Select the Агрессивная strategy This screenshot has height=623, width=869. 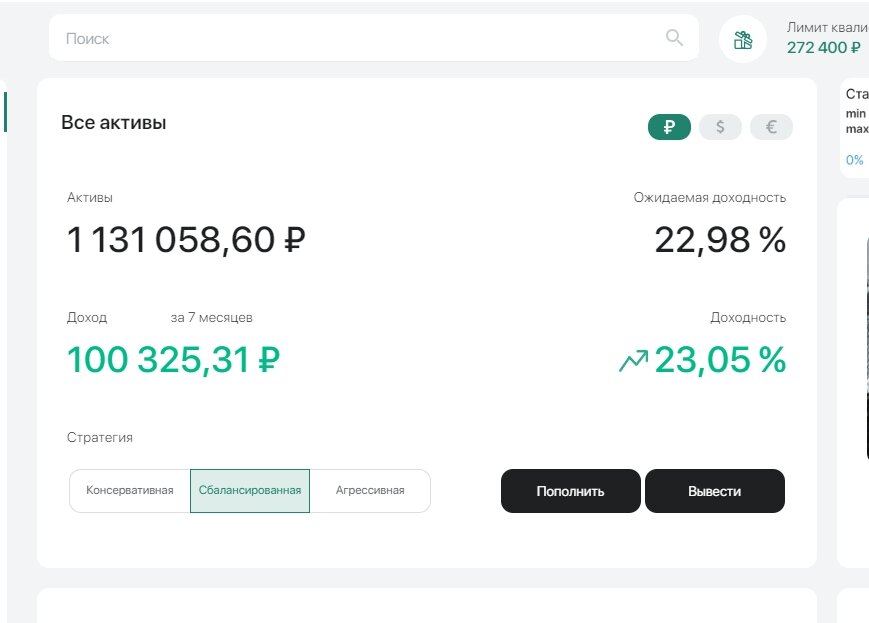(x=371, y=490)
